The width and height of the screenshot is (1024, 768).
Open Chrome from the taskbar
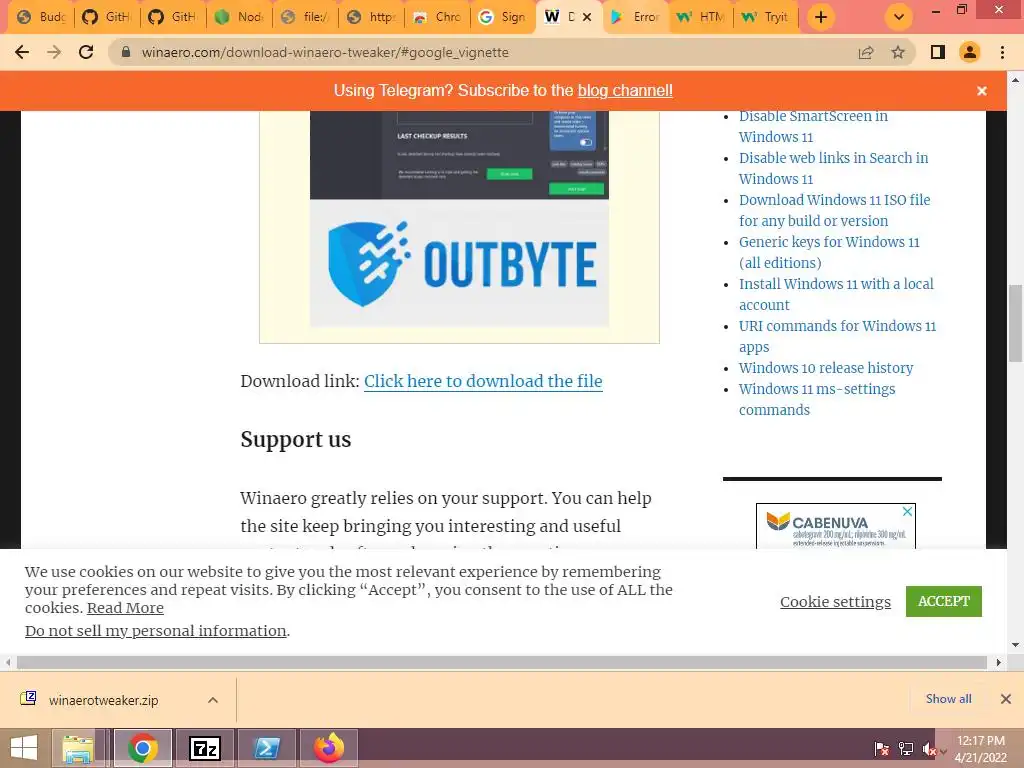[142, 748]
